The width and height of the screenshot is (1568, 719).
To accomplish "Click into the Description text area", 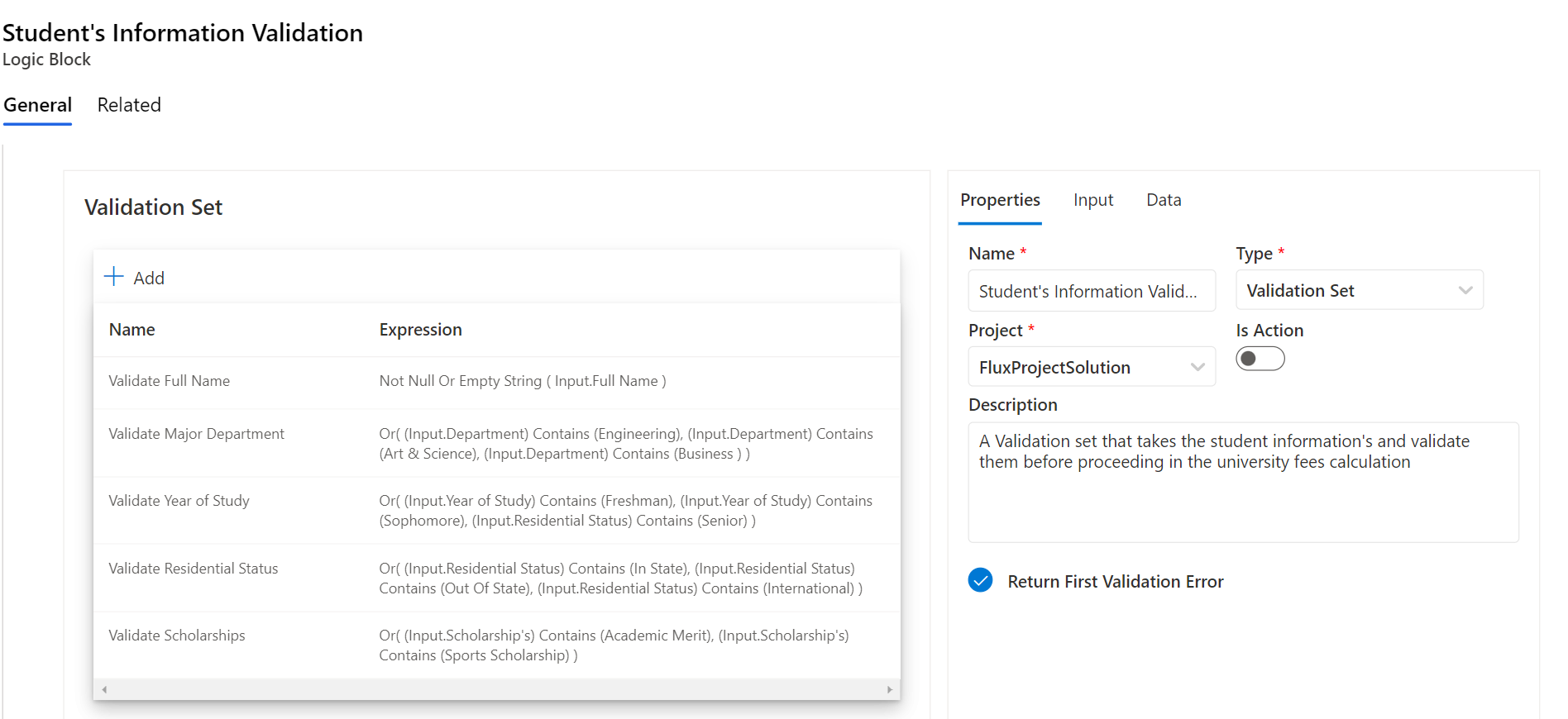I will (x=1243, y=482).
